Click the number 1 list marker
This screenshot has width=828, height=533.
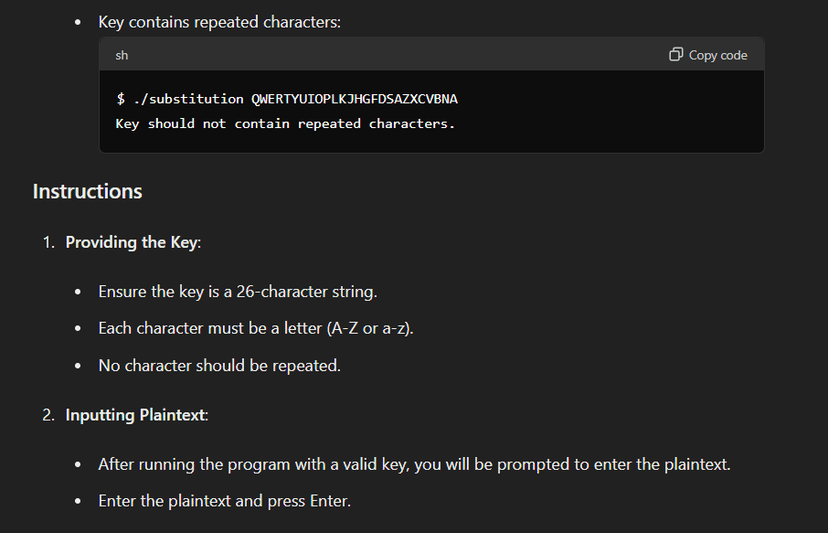pos(49,242)
